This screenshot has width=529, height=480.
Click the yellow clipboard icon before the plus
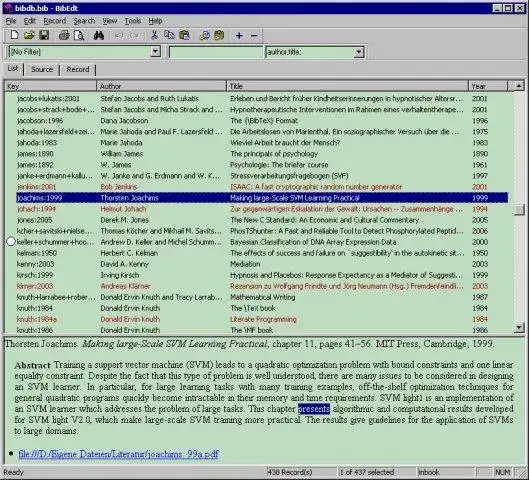tap(219, 35)
